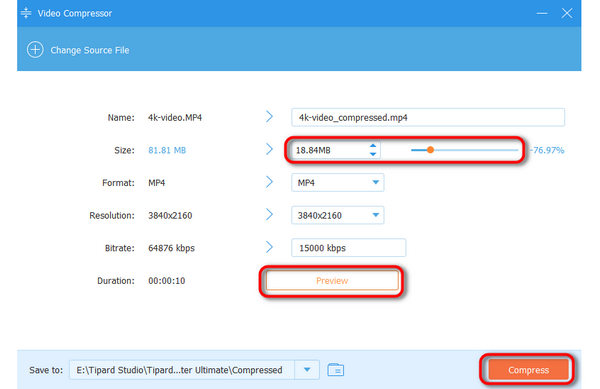600x389 pixels.
Task: Click the original size 81.81 MB text
Action: point(167,150)
